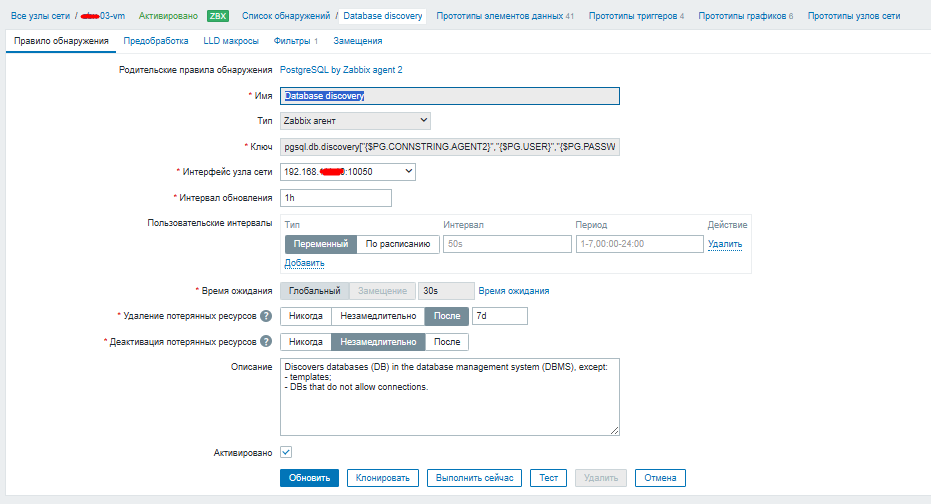The width and height of the screenshot is (931, 504).
Task: Switch to LLD макросы tab
Action: [x=231, y=41]
